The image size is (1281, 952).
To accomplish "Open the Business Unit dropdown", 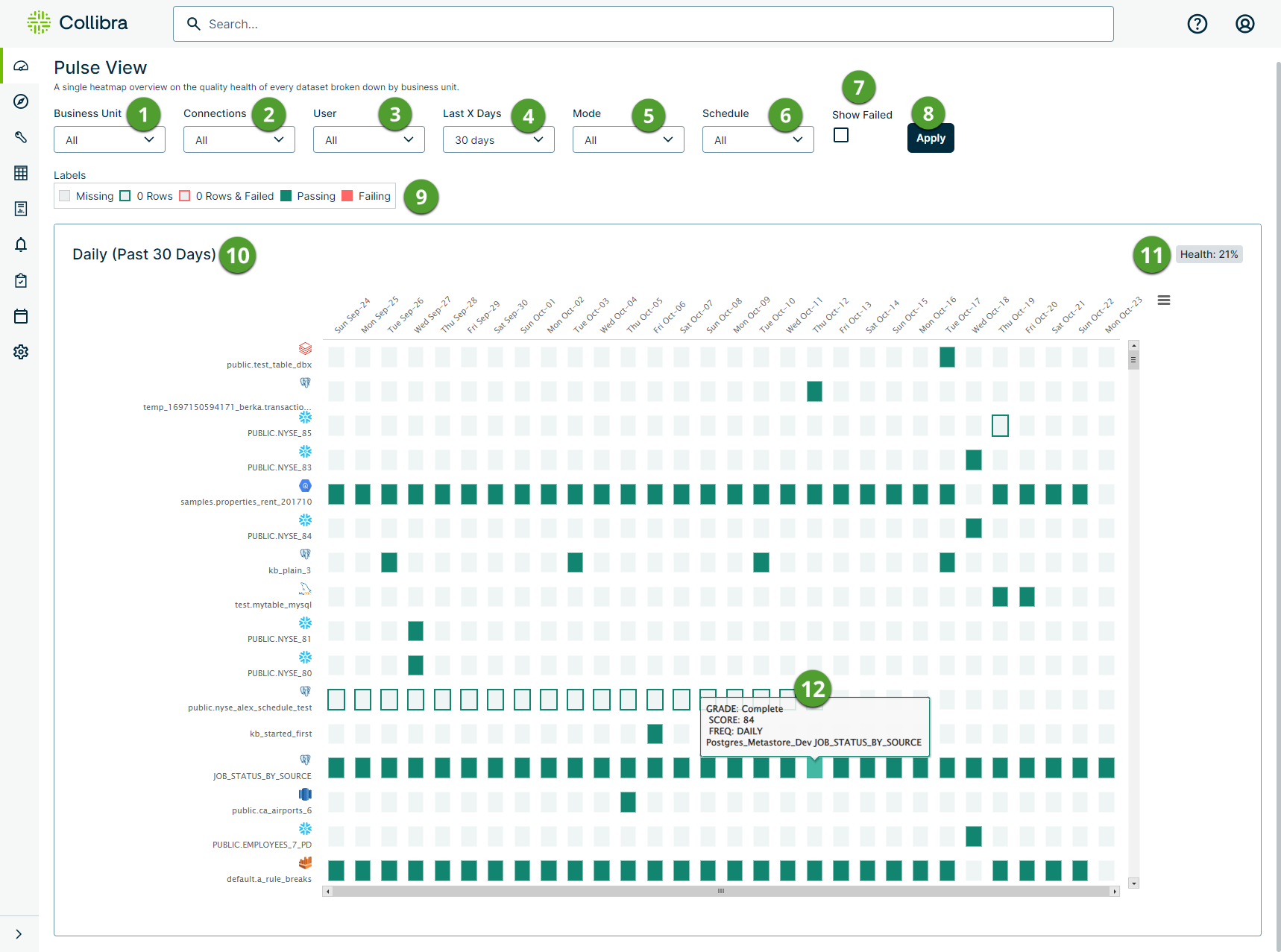I will pyautogui.click(x=110, y=139).
